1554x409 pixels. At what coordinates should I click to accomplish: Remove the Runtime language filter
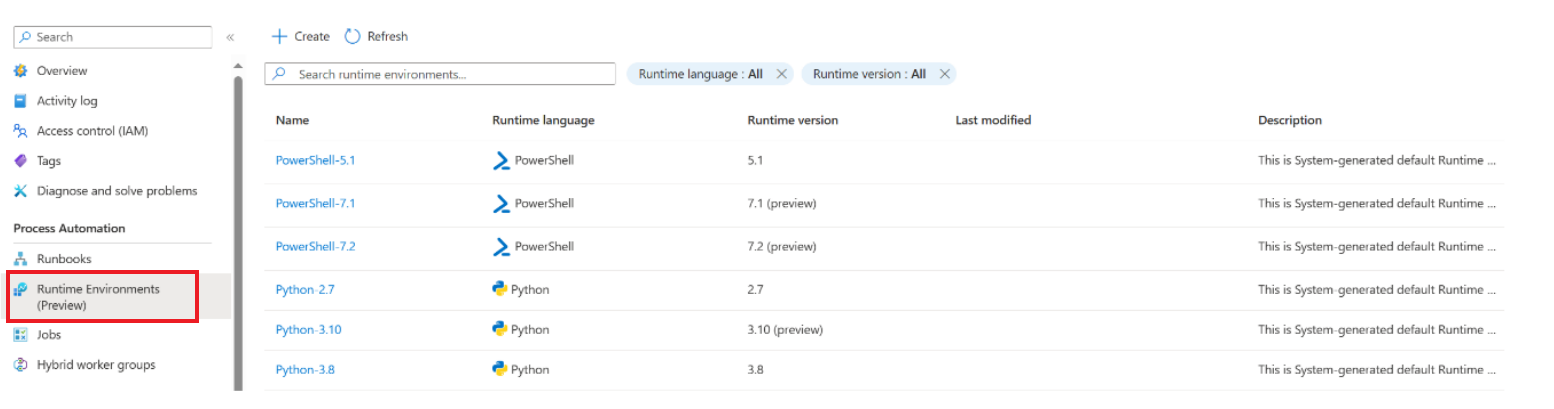(782, 74)
